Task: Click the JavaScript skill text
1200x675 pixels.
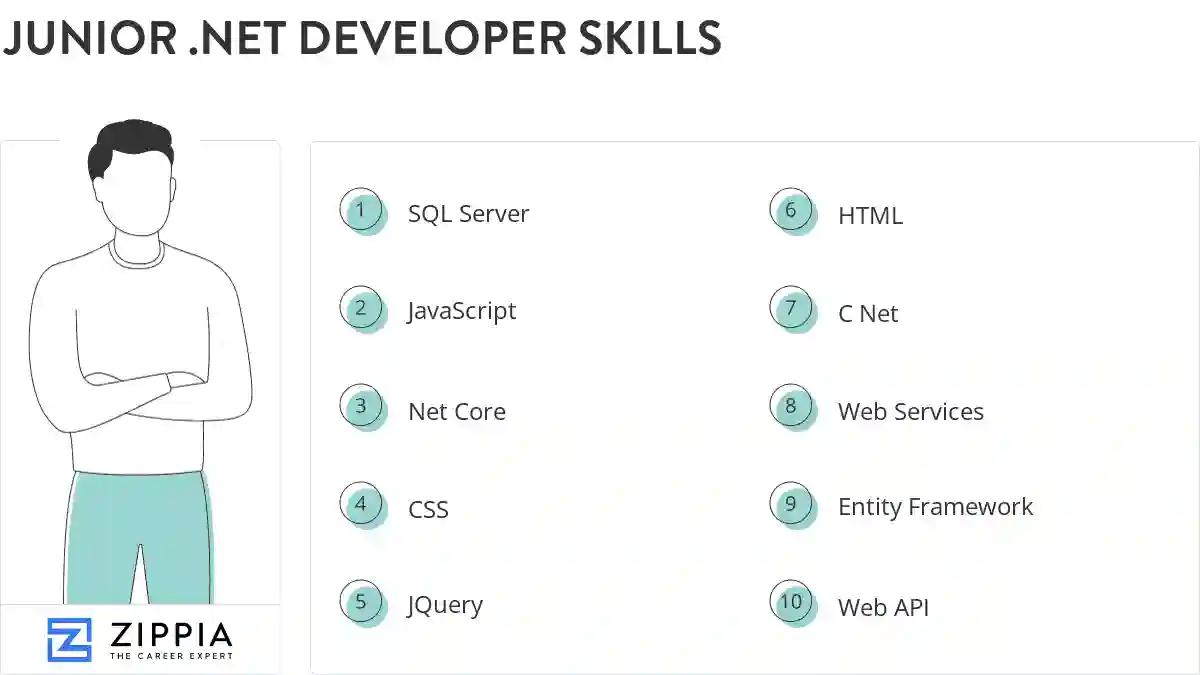Action: (x=461, y=310)
